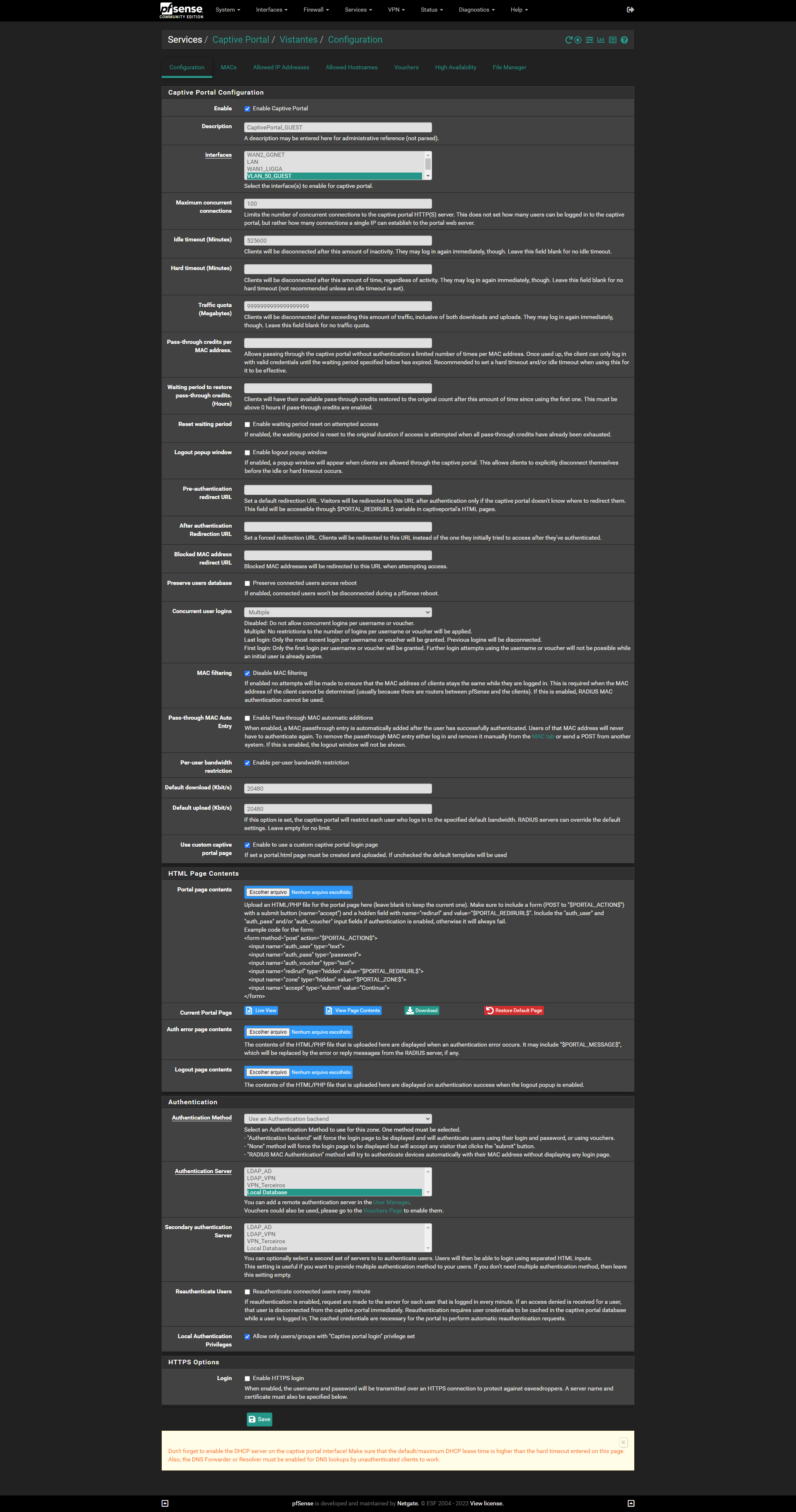The width and height of the screenshot is (796, 1512).
Task: Open the Firewall menu
Action: coord(316,10)
